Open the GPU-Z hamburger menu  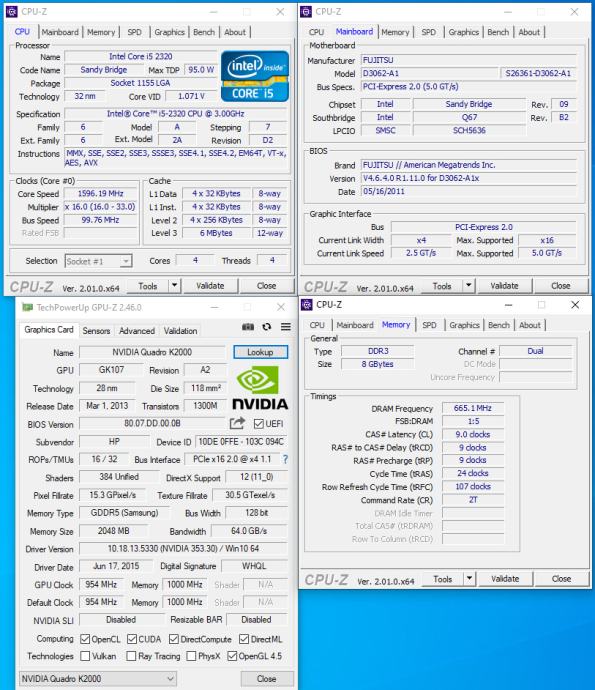[286, 327]
